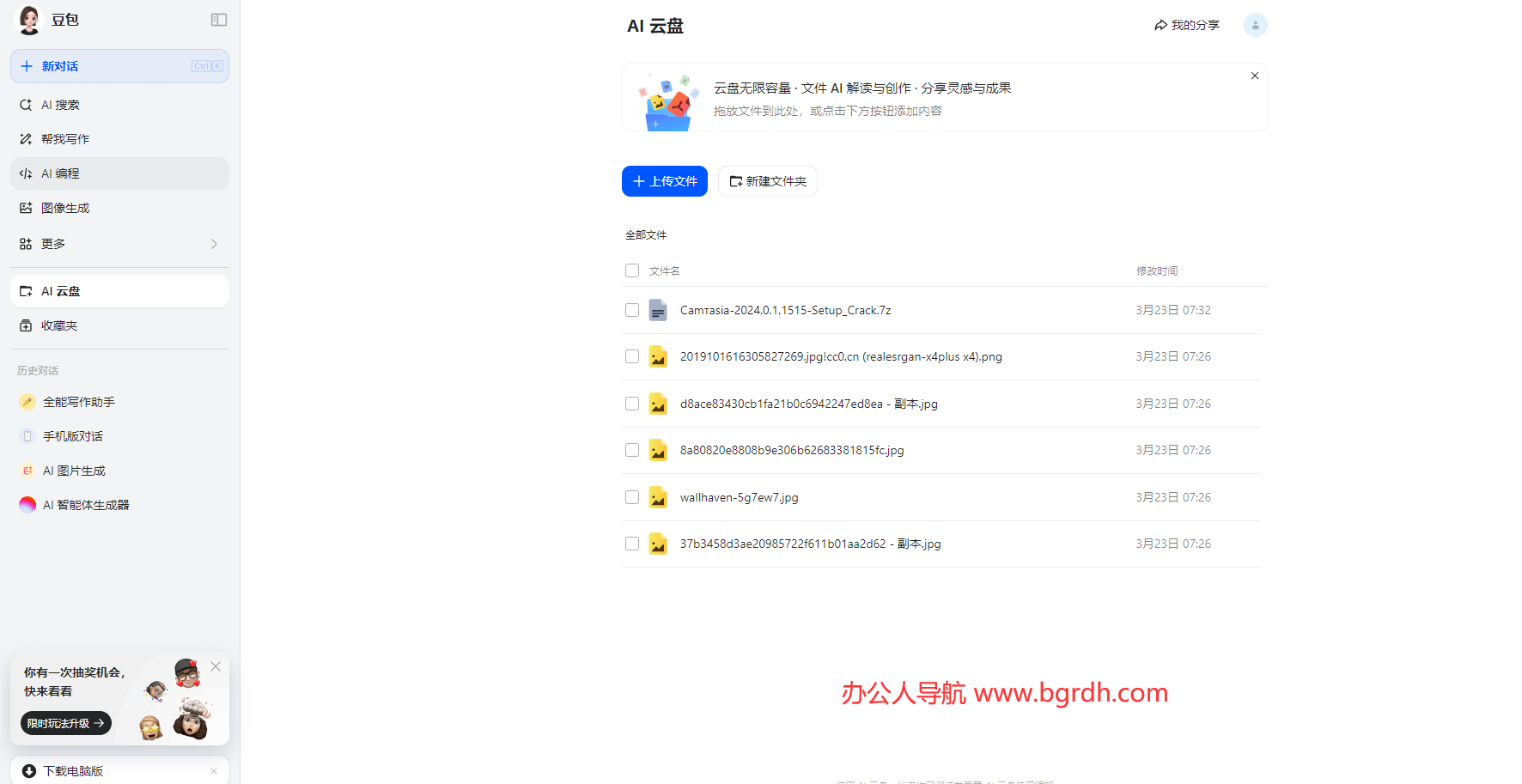Check the 37b3458d3ae 副本.jpg checkbox
The height and width of the screenshot is (784, 1522).
(x=632, y=544)
